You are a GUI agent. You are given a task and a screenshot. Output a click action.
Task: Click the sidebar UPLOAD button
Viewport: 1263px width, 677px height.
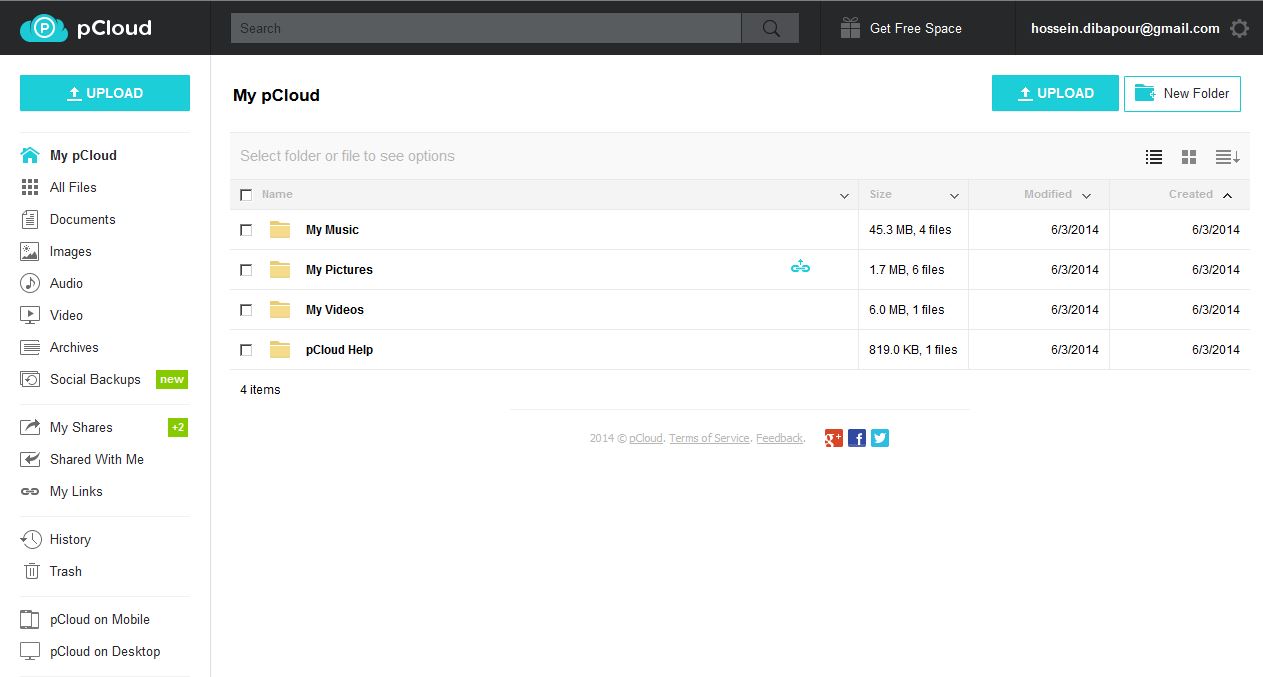click(x=105, y=93)
